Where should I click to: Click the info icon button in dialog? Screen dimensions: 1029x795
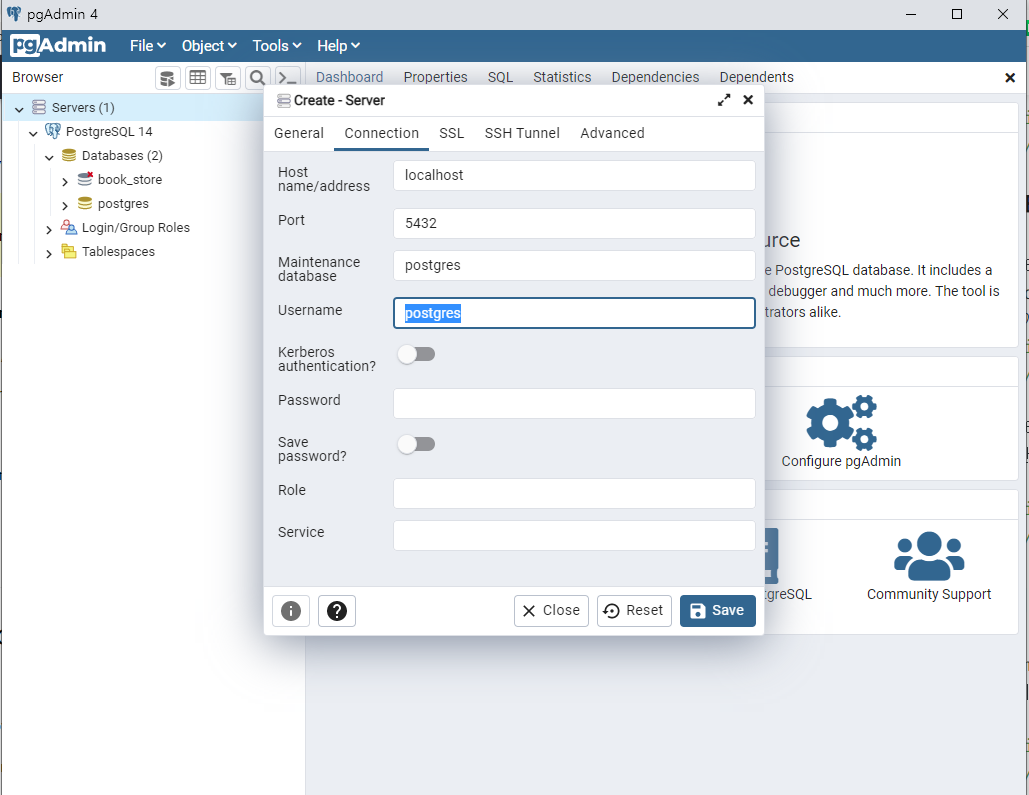click(x=291, y=611)
